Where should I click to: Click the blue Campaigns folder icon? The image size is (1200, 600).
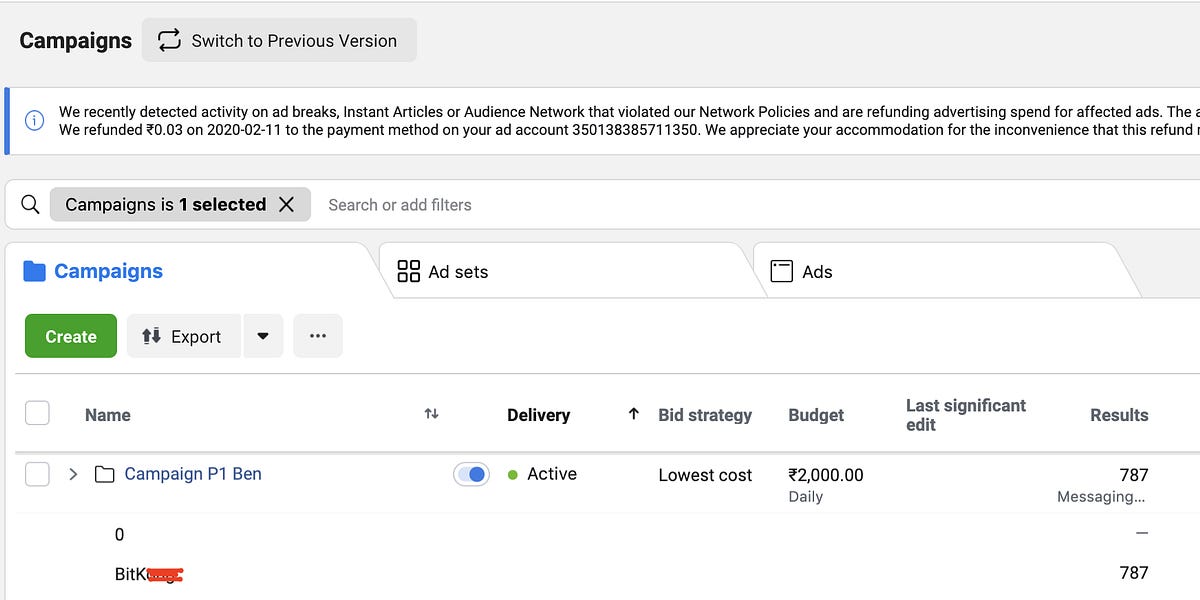pyautogui.click(x=35, y=271)
